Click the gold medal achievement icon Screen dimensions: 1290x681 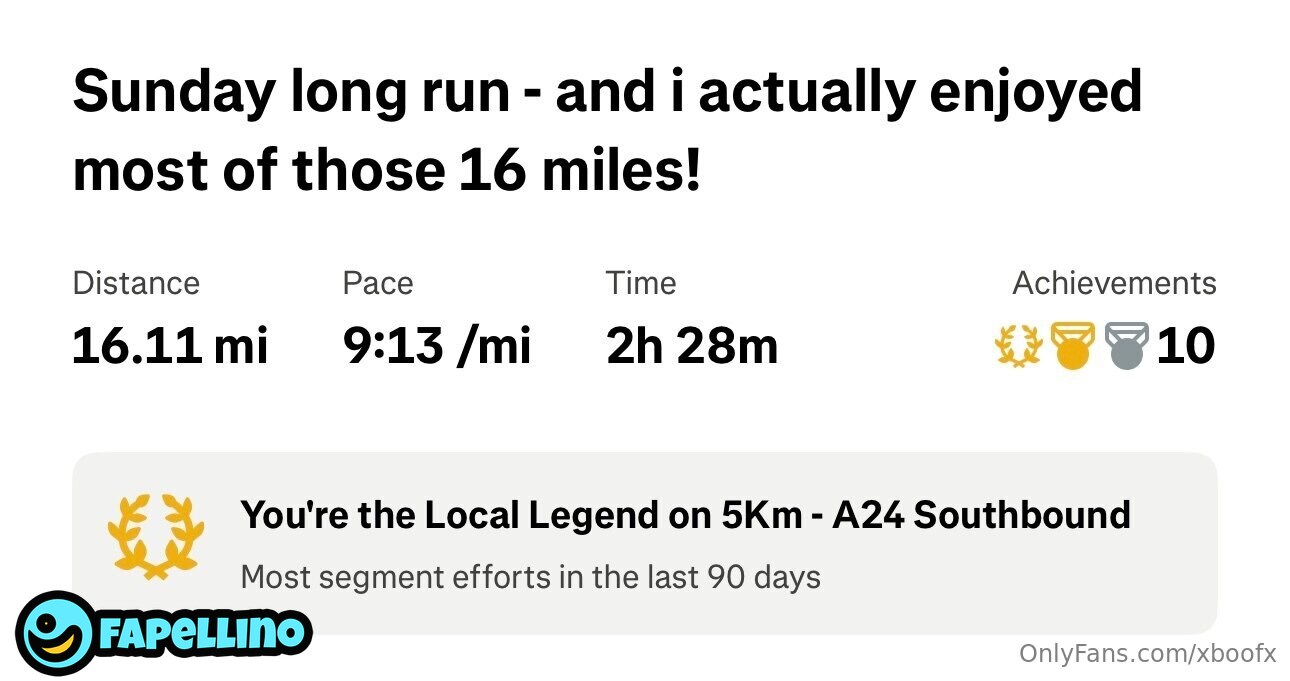[1073, 346]
